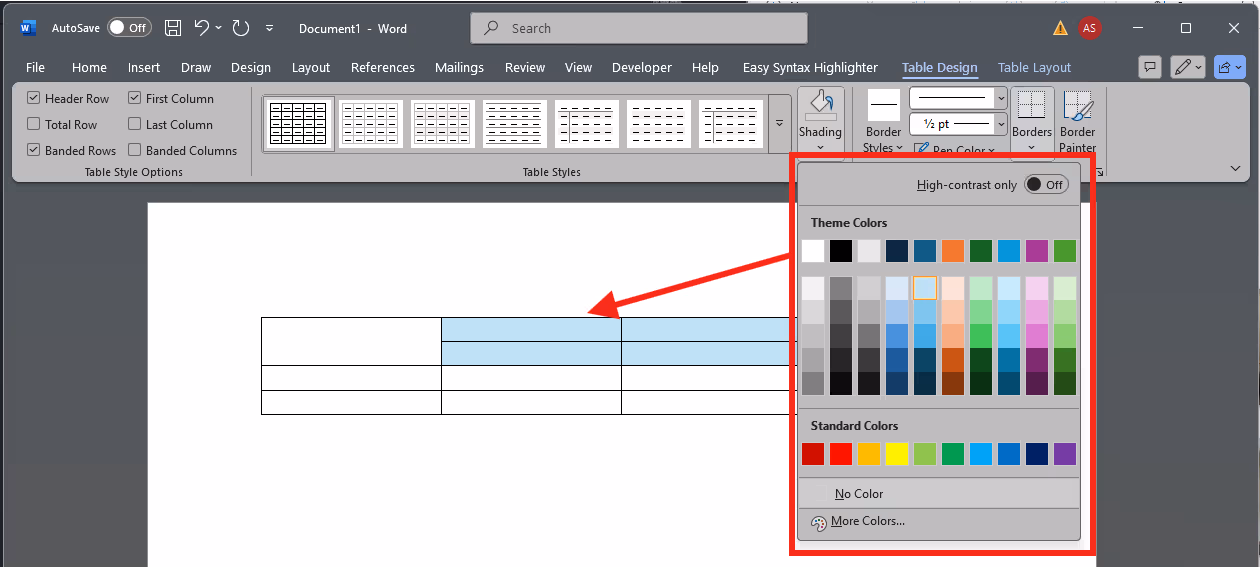Click the Border Painter icon
Image resolution: width=1260 pixels, height=567 pixels.
pos(1077,106)
